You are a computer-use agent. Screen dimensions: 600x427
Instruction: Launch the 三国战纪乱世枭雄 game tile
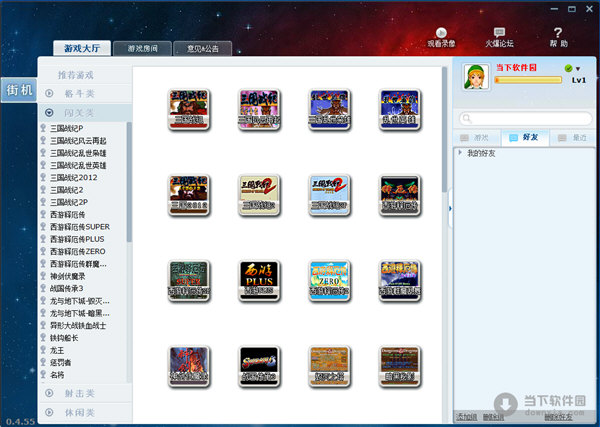click(x=329, y=109)
